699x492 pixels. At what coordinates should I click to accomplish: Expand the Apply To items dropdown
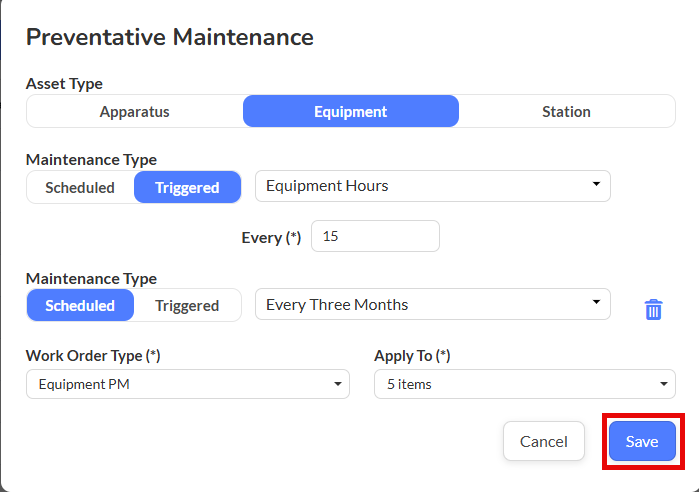(x=525, y=384)
